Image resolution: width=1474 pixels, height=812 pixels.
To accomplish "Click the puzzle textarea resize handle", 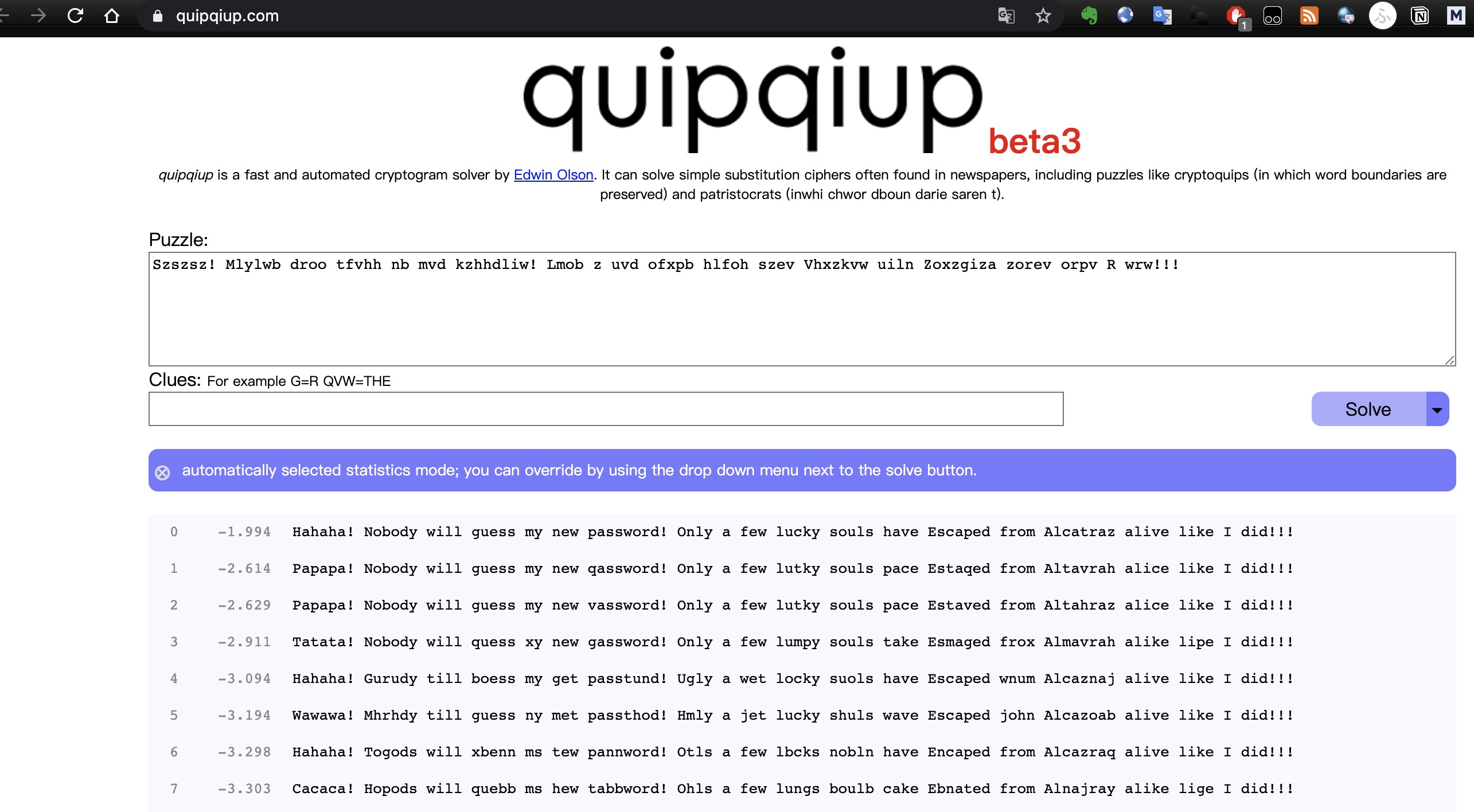I will tap(1449, 360).
